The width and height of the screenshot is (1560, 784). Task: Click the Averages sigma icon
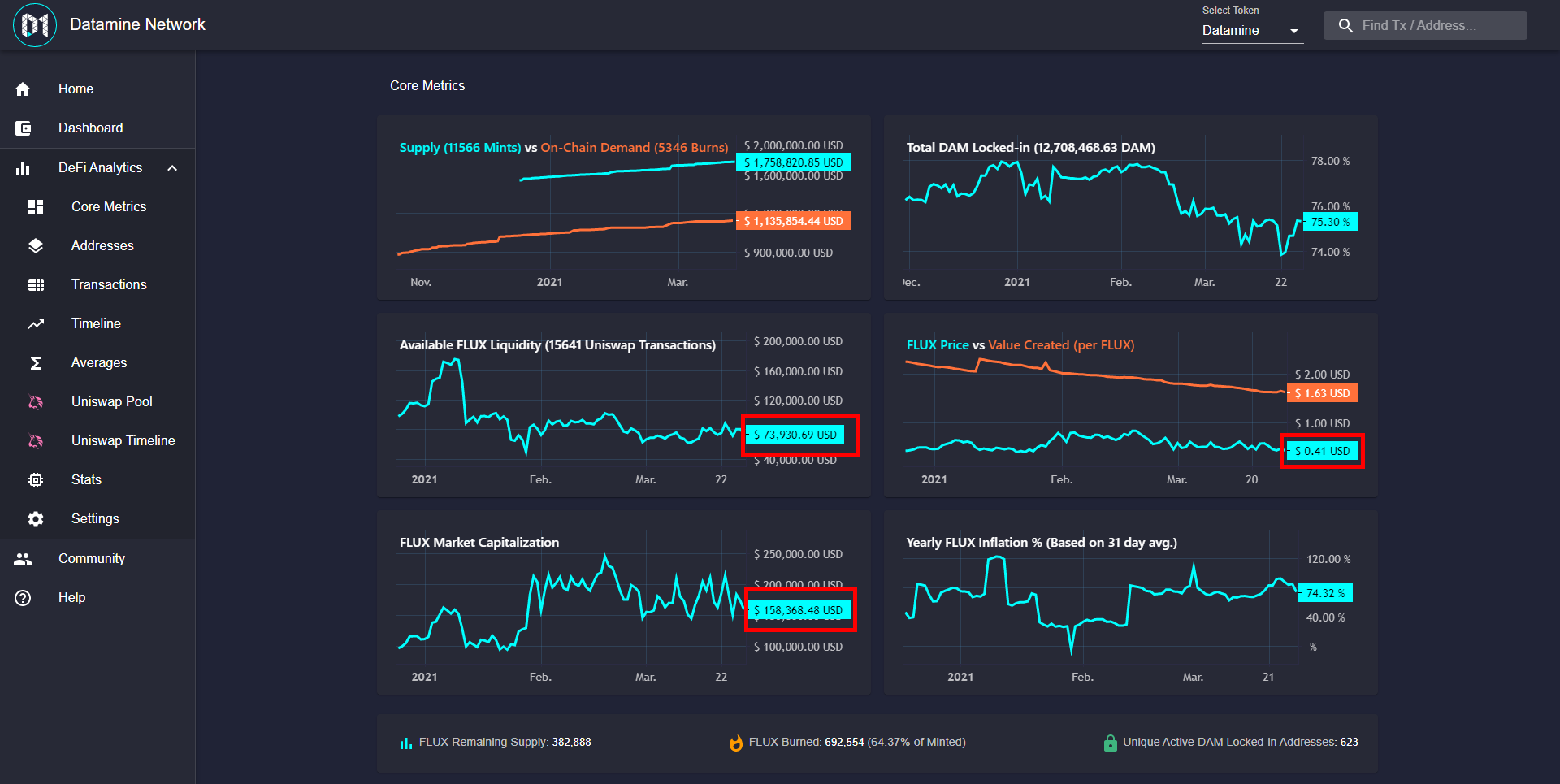[x=36, y=363]
